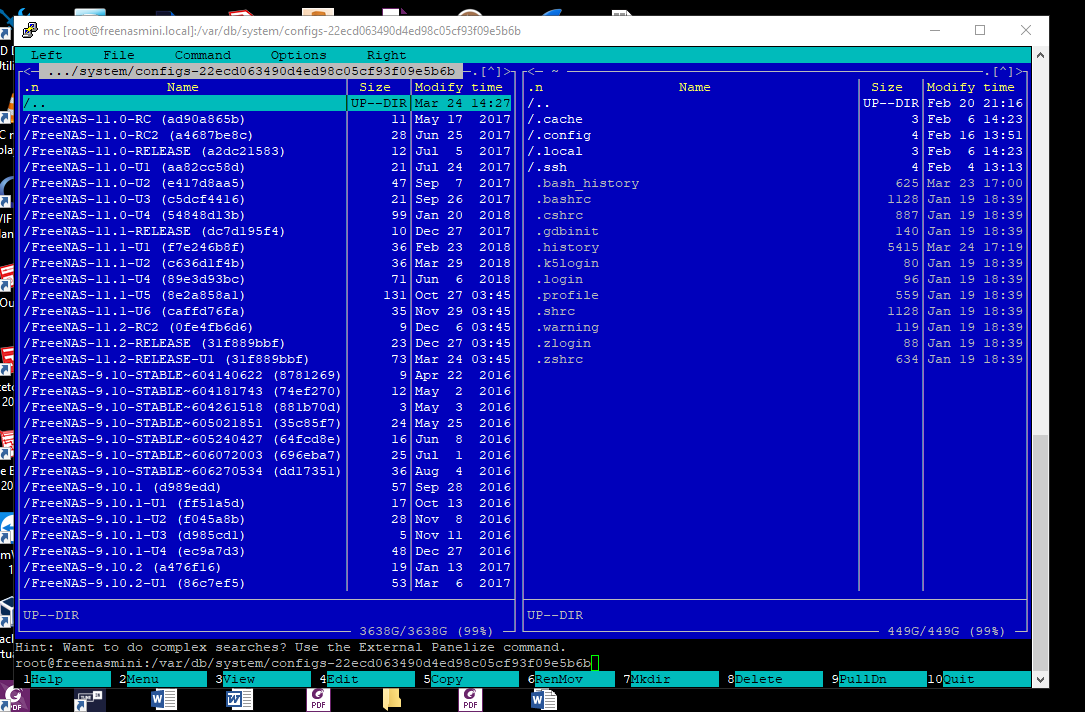
Task: Open the File menu in mc
Action: [118, 55]
